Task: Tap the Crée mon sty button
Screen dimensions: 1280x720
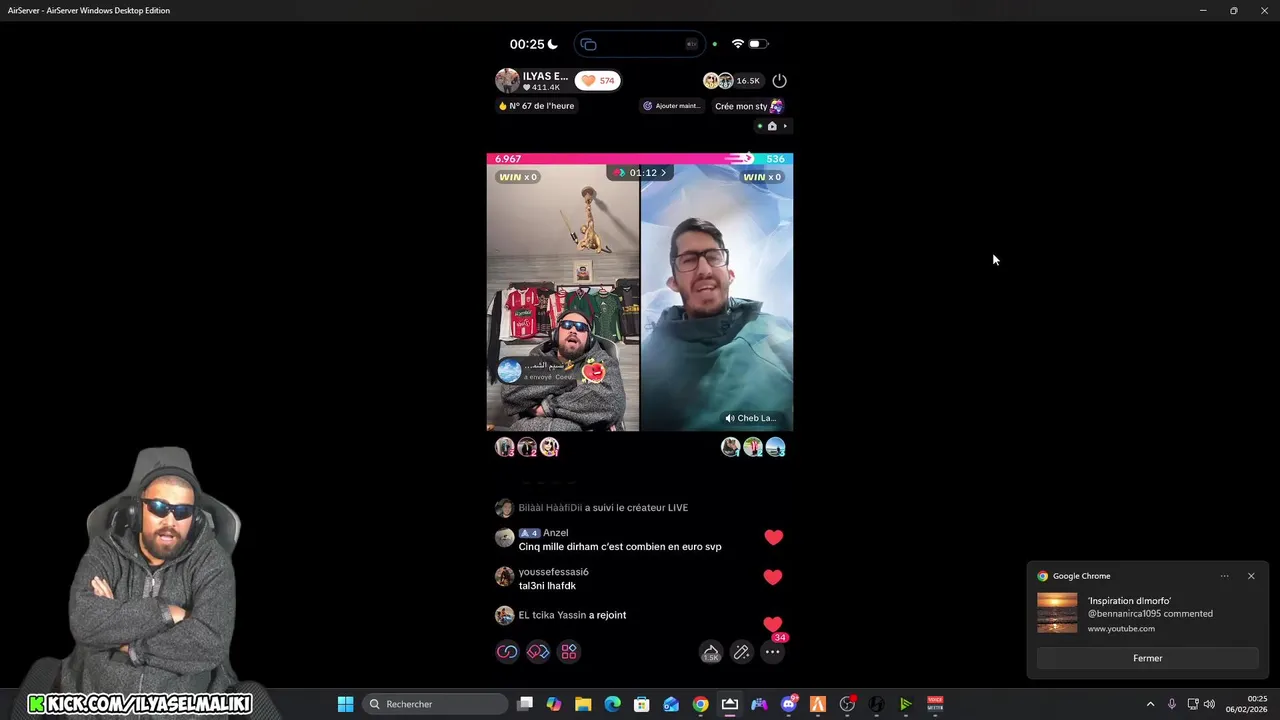Action: click(748, 106)
